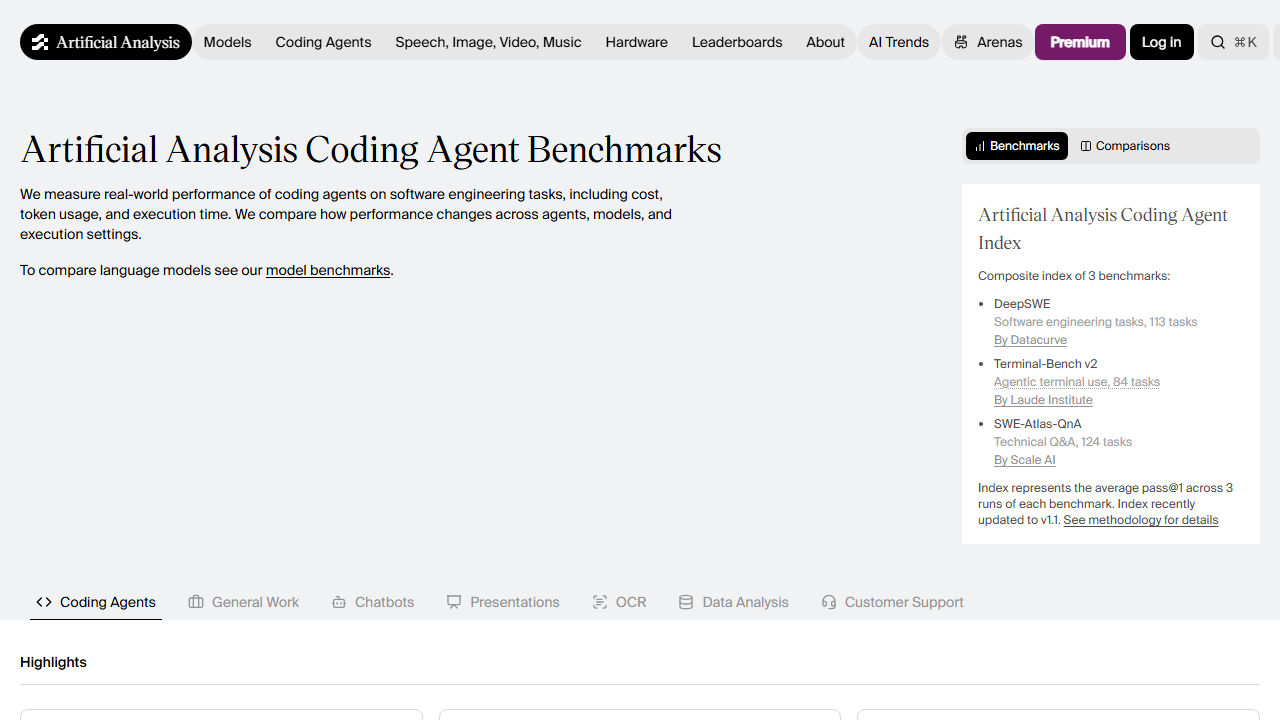The image size is (1280, 720).
Task: Open Agentic terminal use, 84 tasks link
Action: click(x=1077, y=382)
